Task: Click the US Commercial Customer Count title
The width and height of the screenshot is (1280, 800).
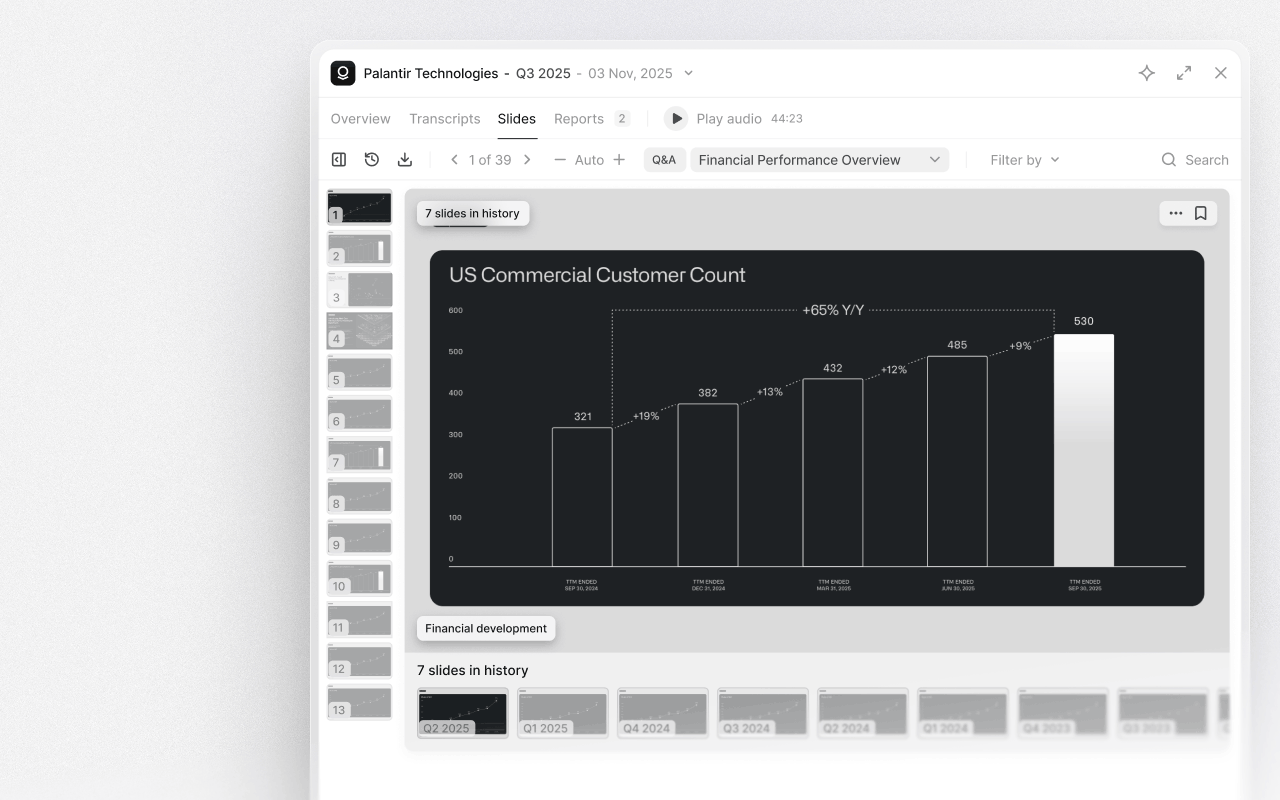Action: [x=597, y=275]
